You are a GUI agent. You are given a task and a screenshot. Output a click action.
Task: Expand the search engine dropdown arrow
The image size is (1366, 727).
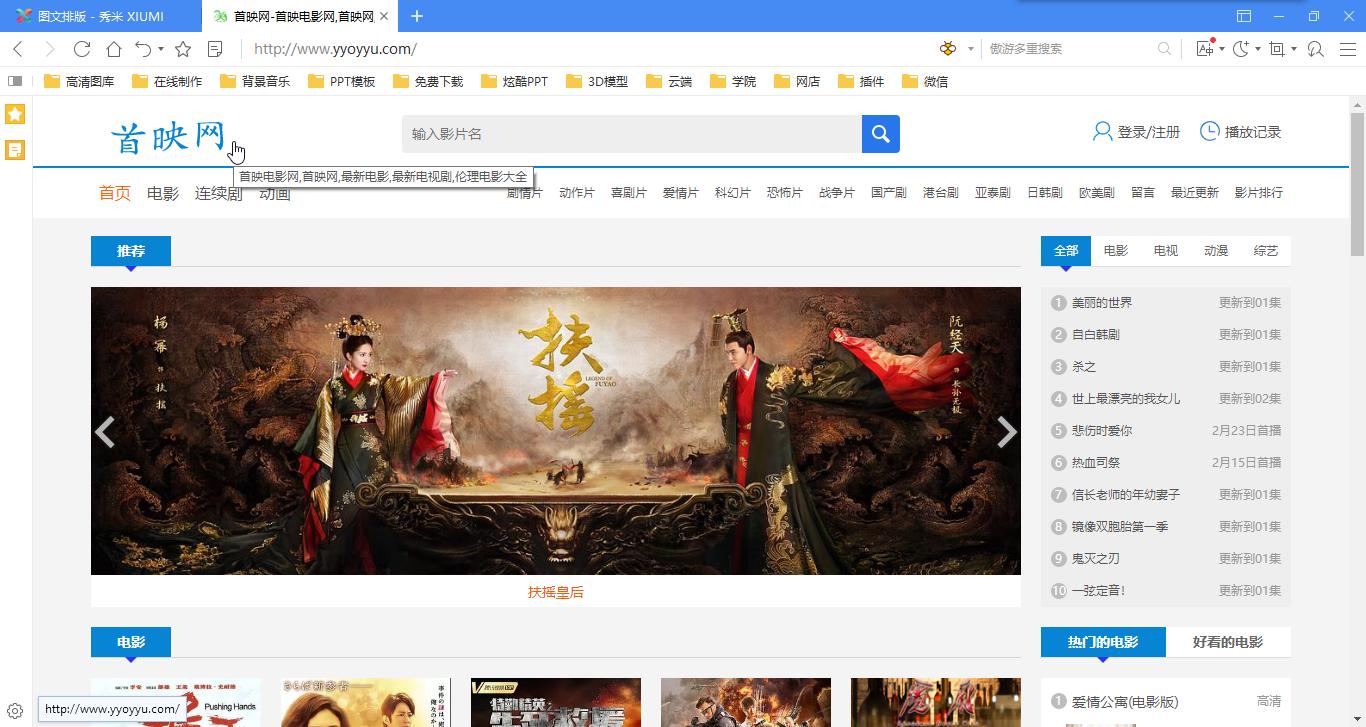[970, 49]
